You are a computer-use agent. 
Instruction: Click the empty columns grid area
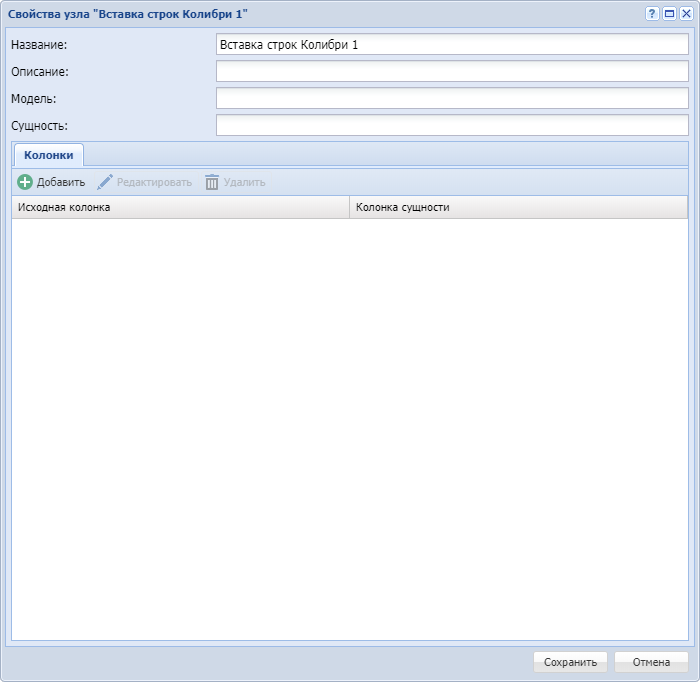[x=350, y=420]
